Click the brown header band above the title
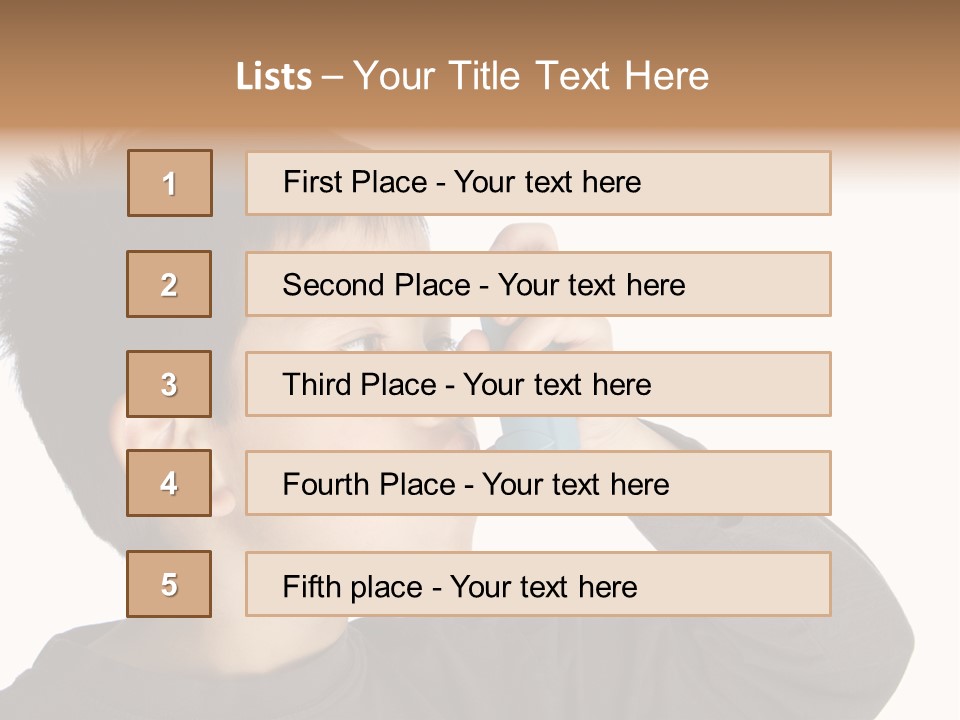Viewport: 960px width, 720px height. click(480, 22)
